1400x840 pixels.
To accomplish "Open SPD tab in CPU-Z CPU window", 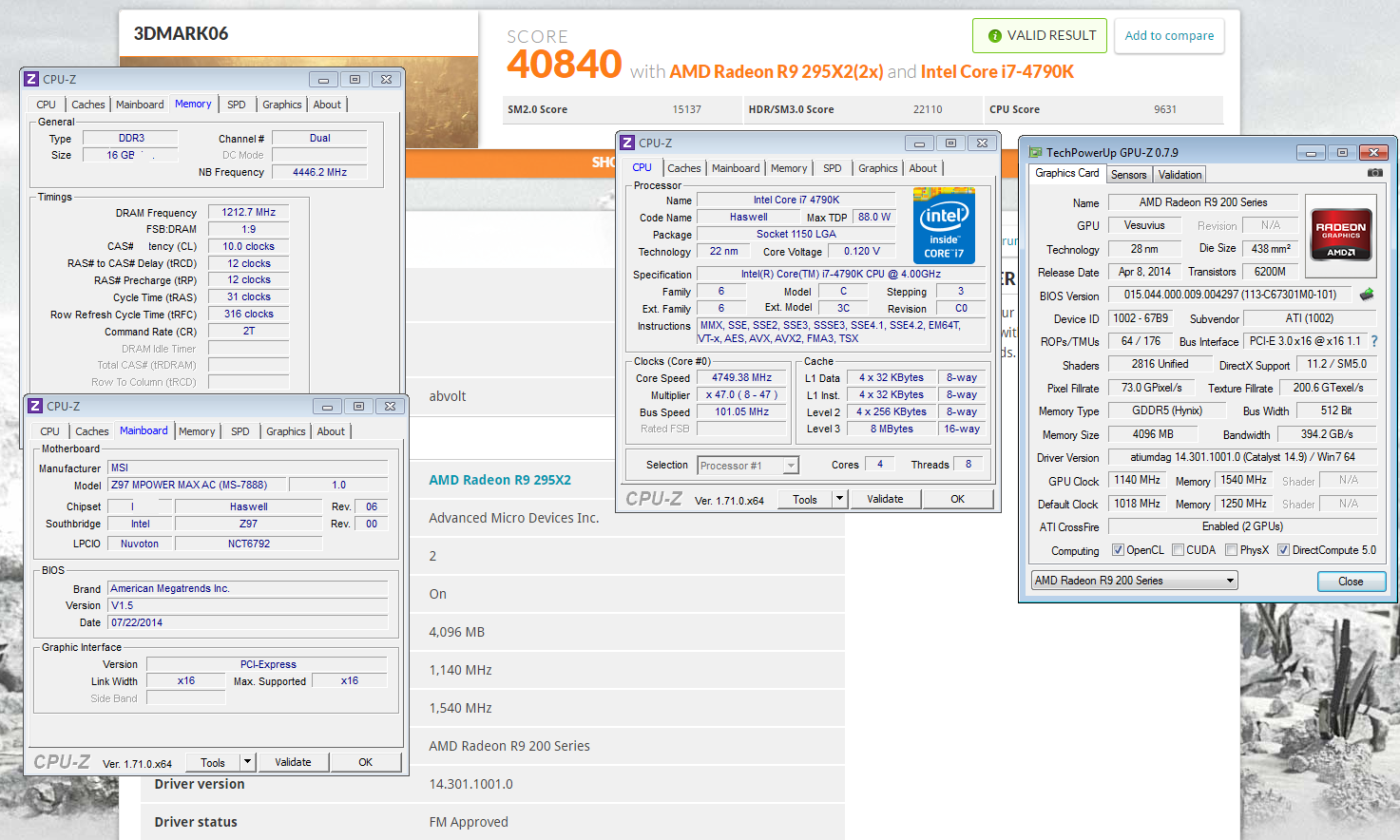I will 833,168.
